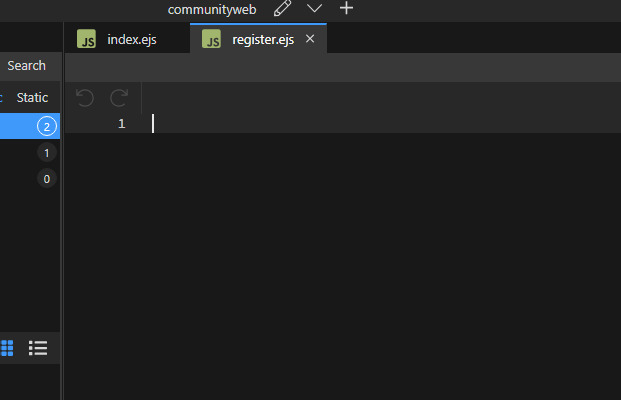Click the pencil icon to rename communityweb
This screenshot has width=621, height=400.
[283, 9]
